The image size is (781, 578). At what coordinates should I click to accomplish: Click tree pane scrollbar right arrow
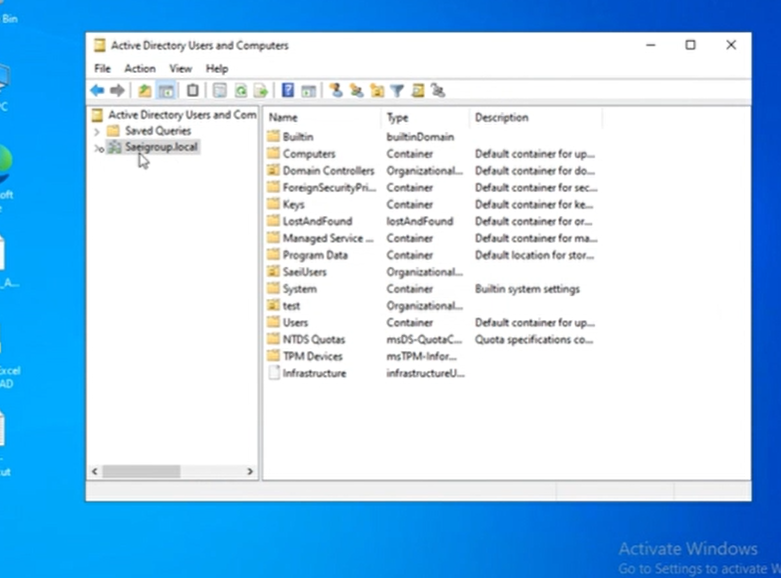tap(250, 471)
